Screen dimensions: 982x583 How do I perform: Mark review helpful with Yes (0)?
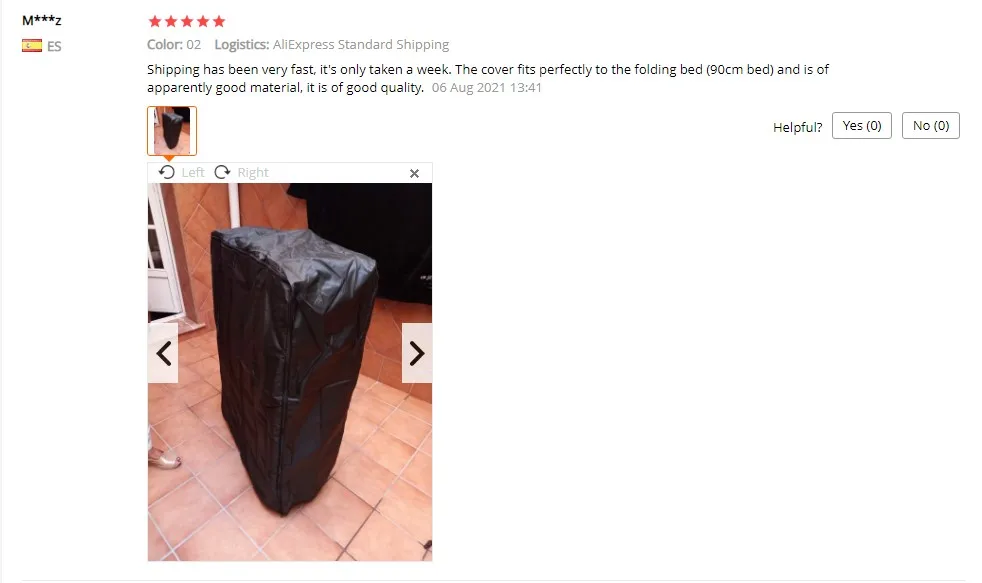coord(862,126)
